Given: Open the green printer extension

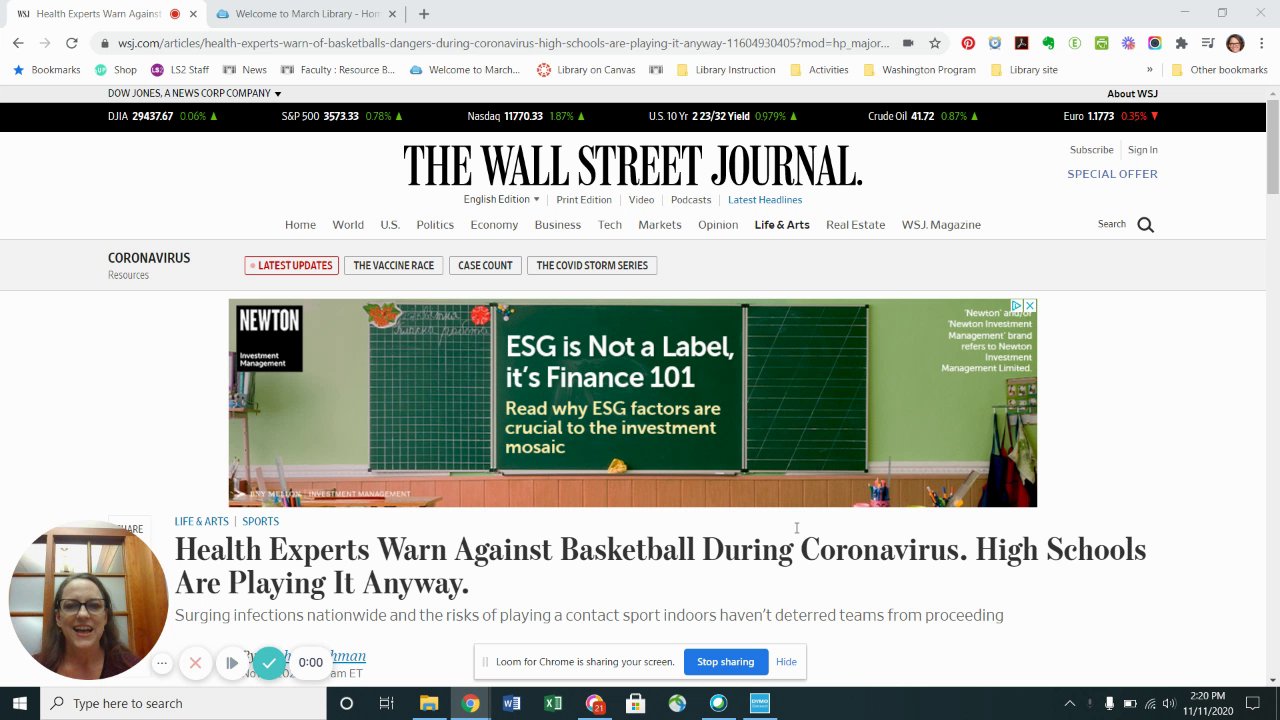Looking at the screenshot, I should point(1101,43).
